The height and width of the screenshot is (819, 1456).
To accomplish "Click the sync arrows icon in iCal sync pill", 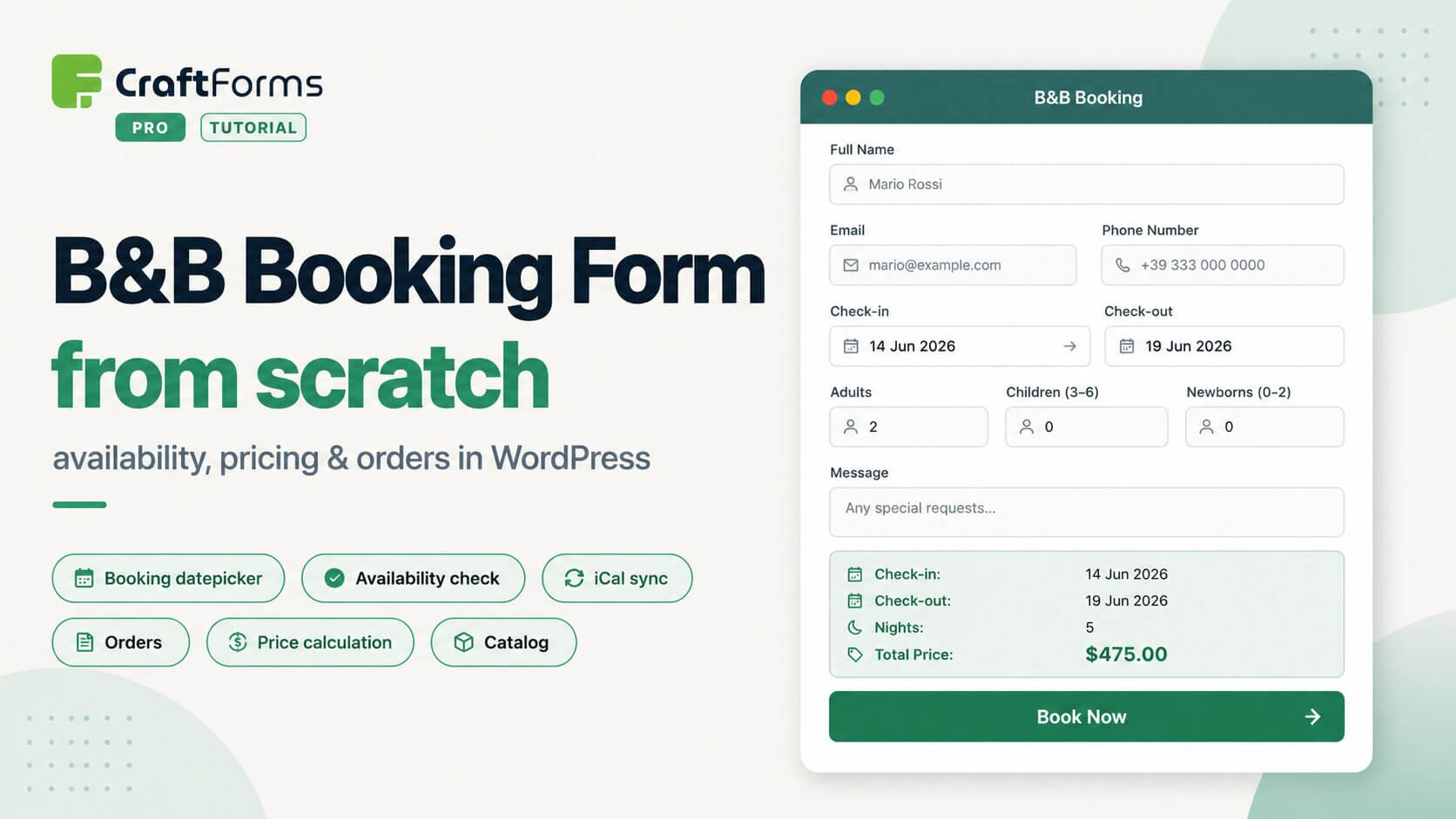I will tap(574, 578).
